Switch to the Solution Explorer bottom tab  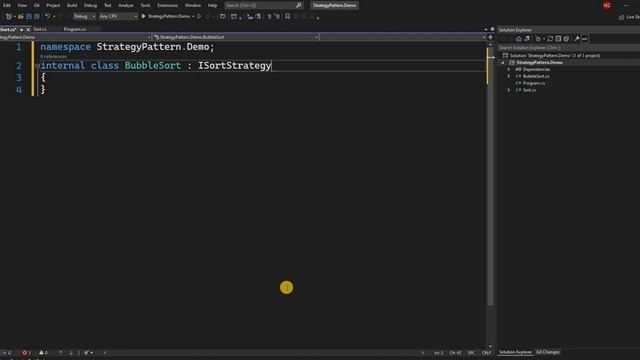[516, 352]
